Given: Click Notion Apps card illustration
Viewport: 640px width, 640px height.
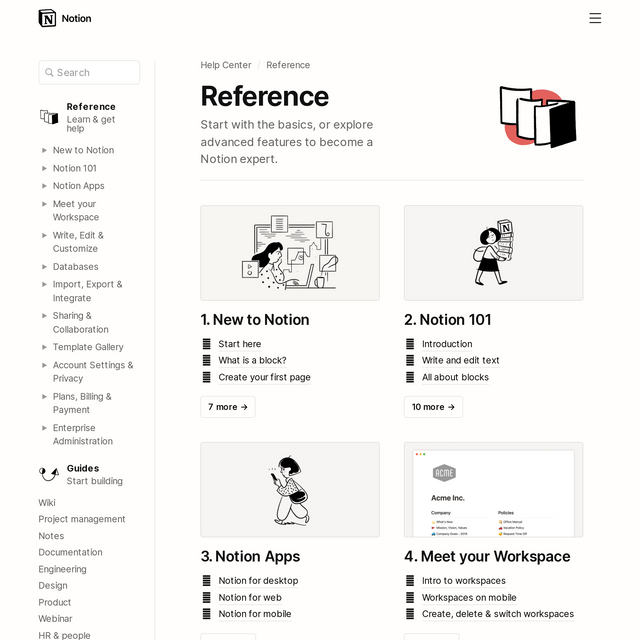Looking at the screenshot, I should tap(290, 490).
